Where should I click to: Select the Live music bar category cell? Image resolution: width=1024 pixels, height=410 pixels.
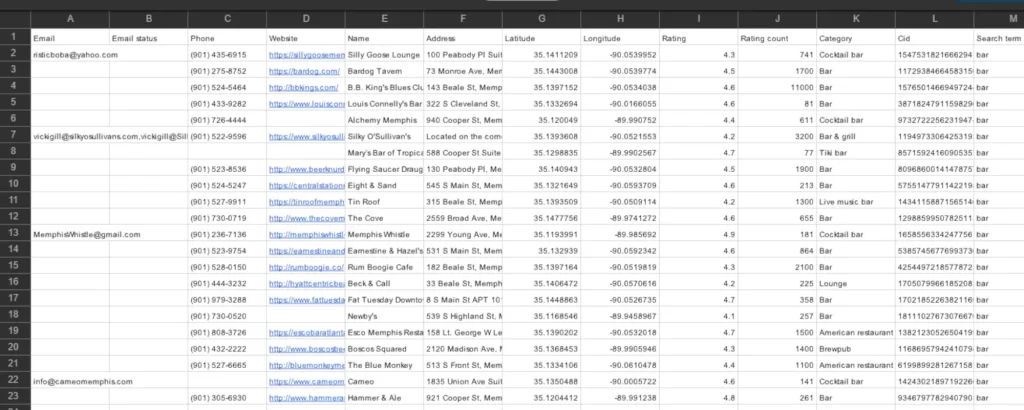tap(856, 202)
